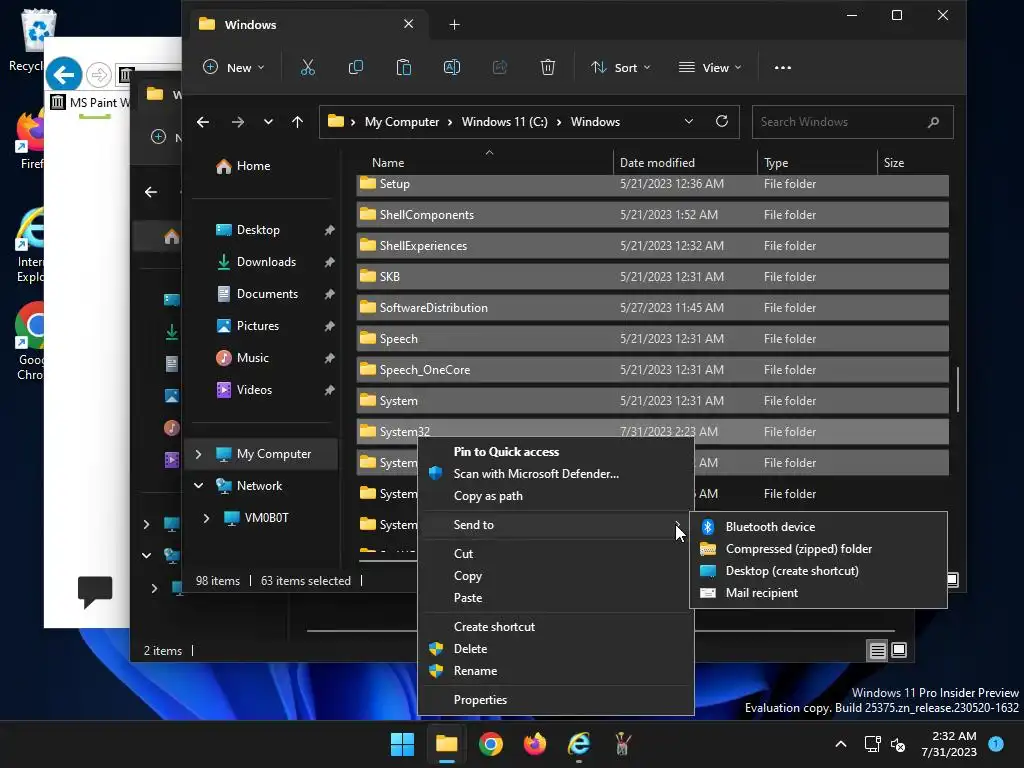The width and height of the screenshot is (1024, 768).
Task: Click the file list vertical scrollbar thumb
Action: 957,389
